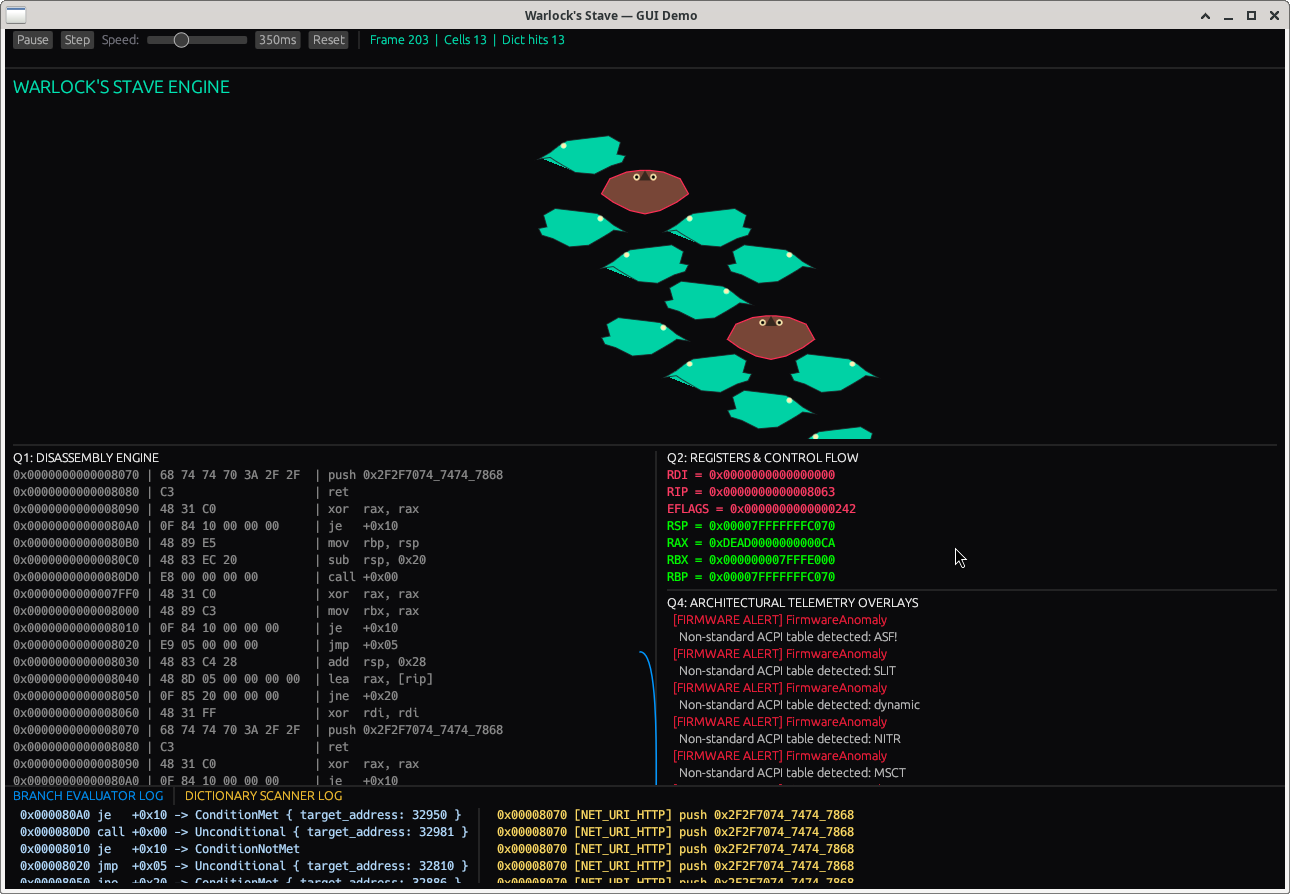
Task: Select the 'jne +0x20' disassembly row
Action: pos(206,696)
